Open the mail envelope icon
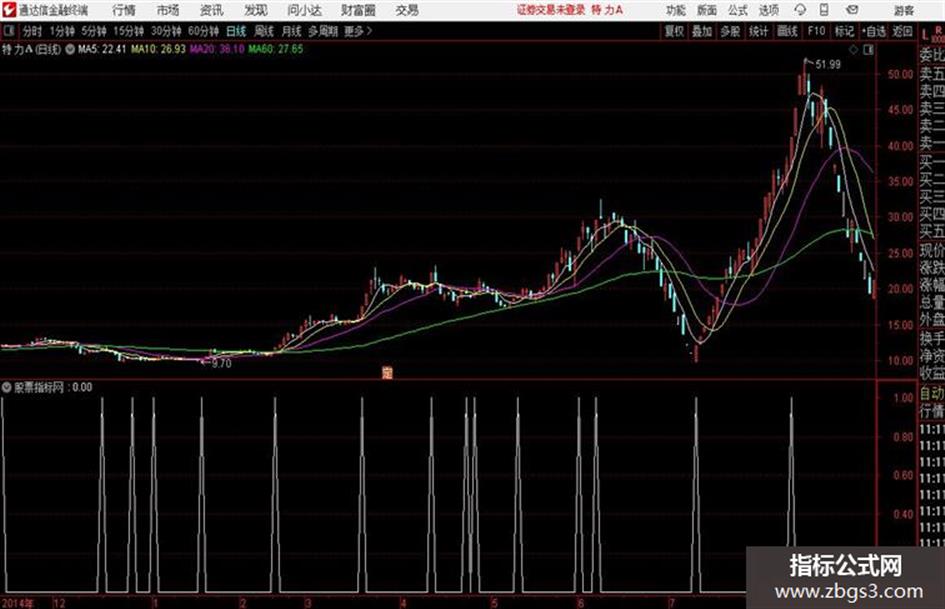Viewport: 945px width, 609px height. [852, 10]
